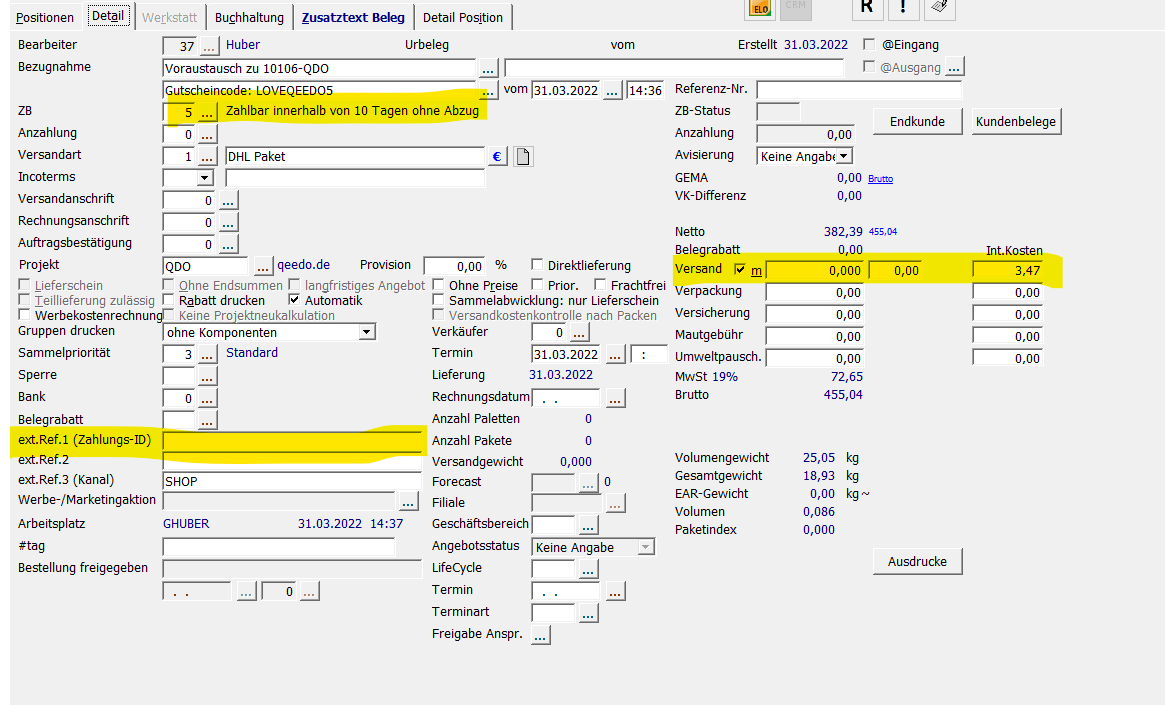The width and height of the screenshot is (1165, 705).
Task: Check the Direktlieferung option
Action: (x=537, y=266)
